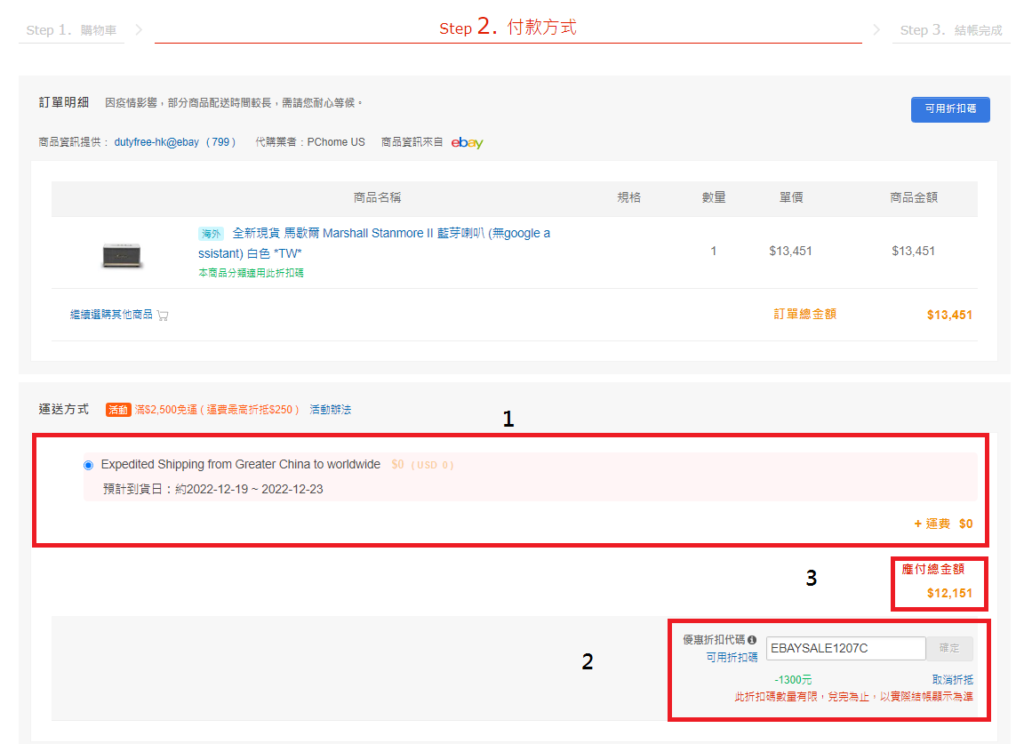Viewport: 1024px width, 744px height.
Task: Click 繼續選購其他商品 to keep shopping
Action: (x=111, y=315)
